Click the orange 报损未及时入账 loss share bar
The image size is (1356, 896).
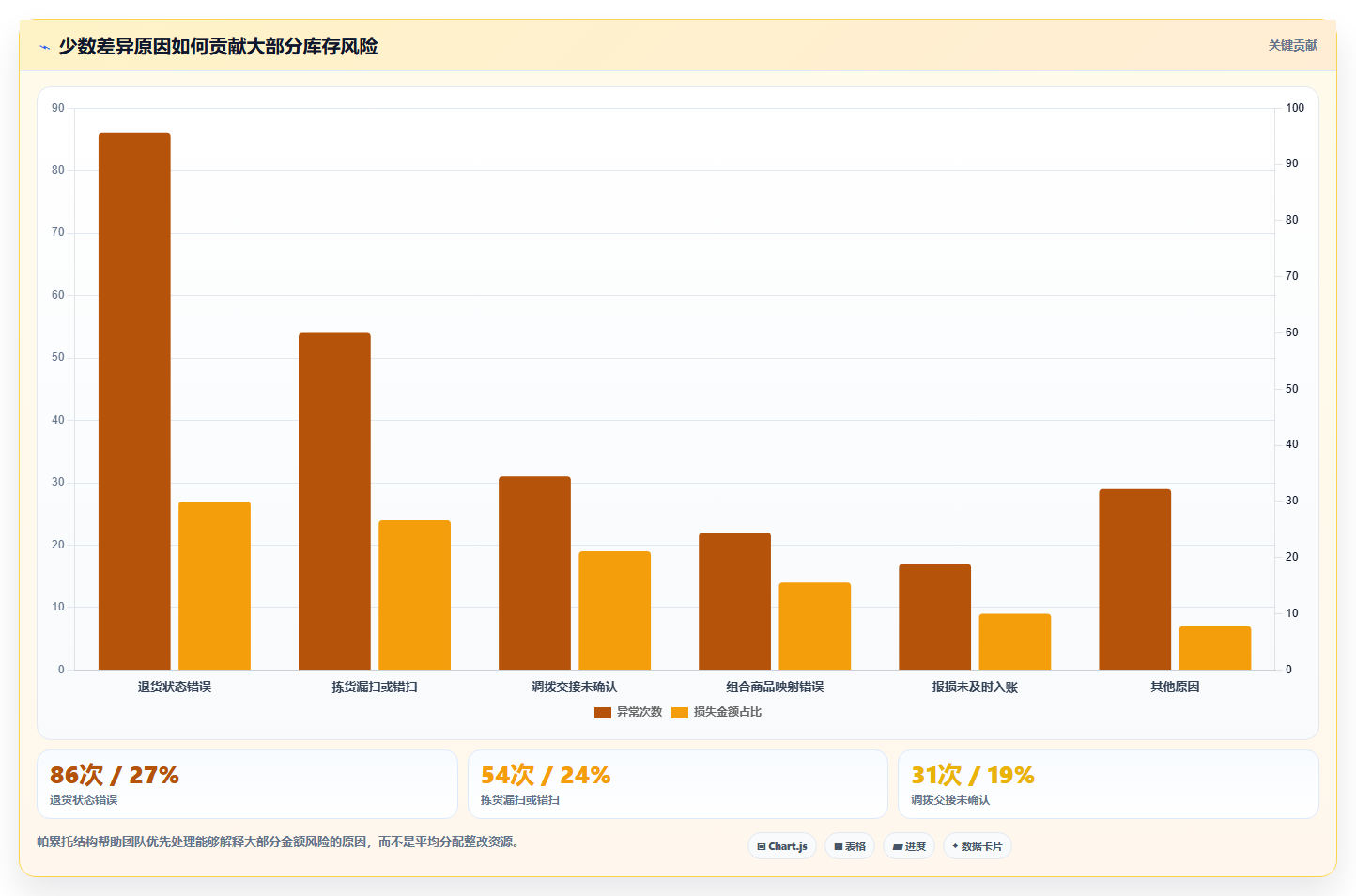pyautogui.click(x=1015, y=641)
